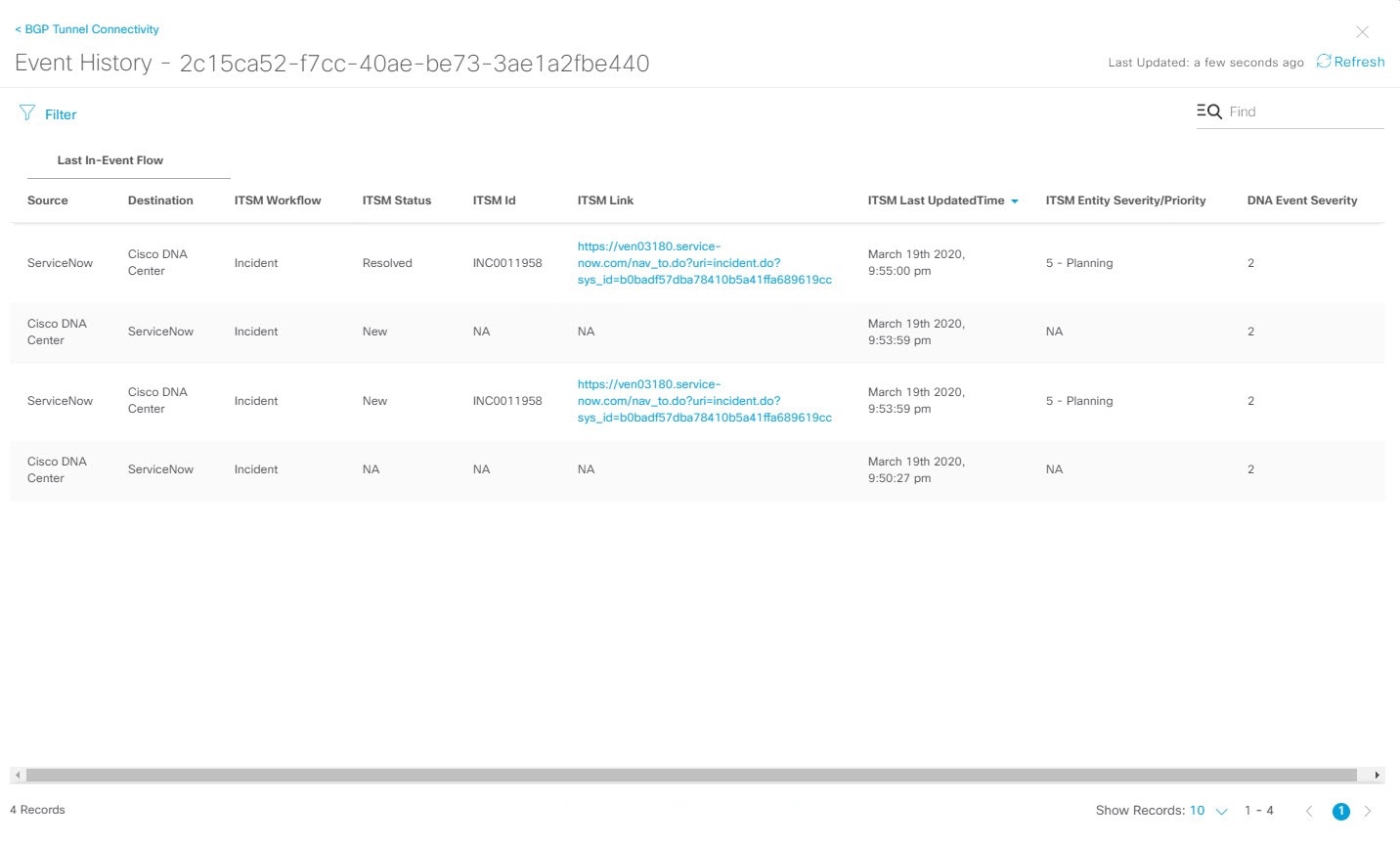Click the horizontal scrollbar thumb

click(691, 776)
